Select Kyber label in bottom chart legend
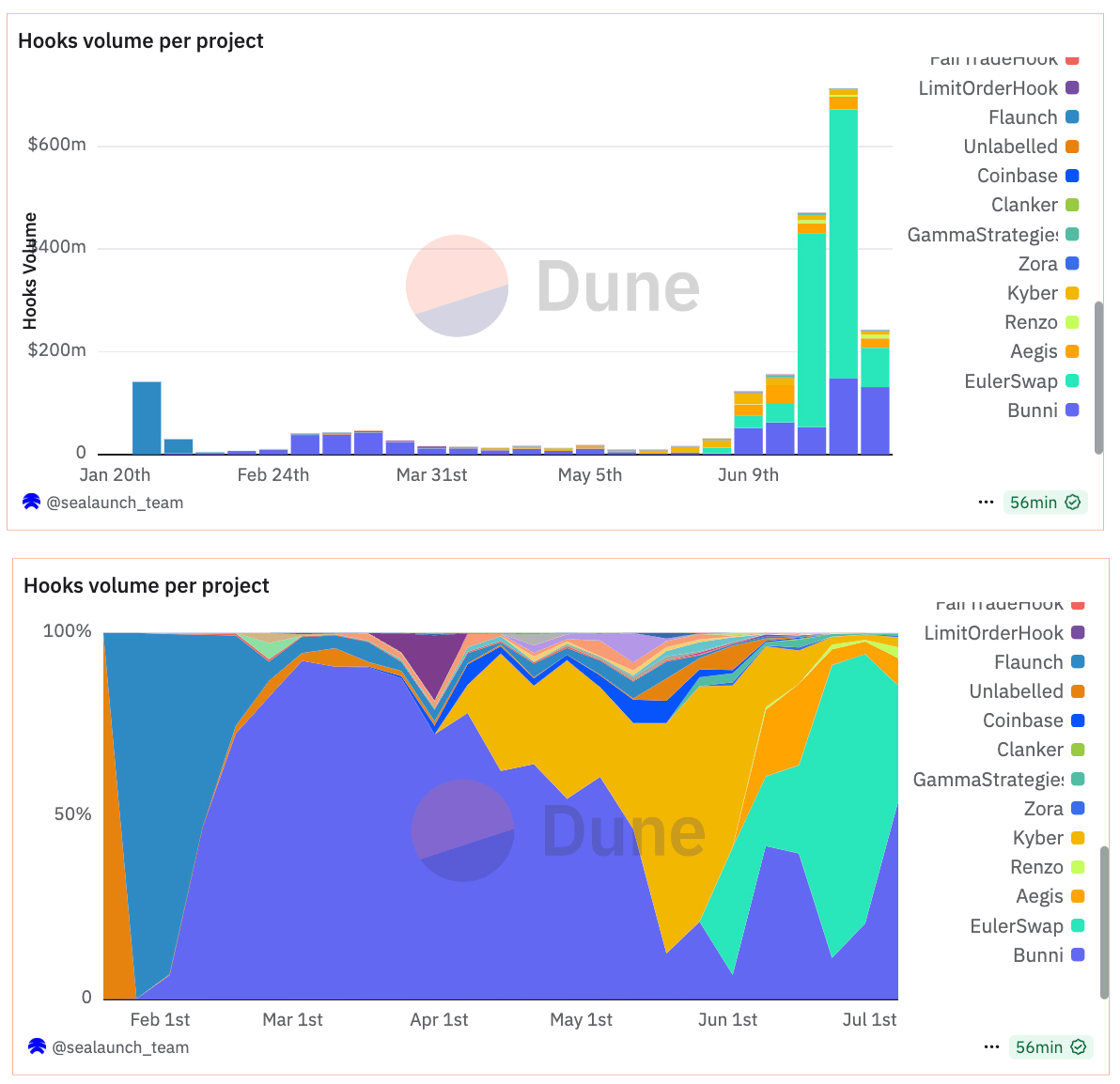This screenshot has width=1120, height=1084. (1038, 838)
